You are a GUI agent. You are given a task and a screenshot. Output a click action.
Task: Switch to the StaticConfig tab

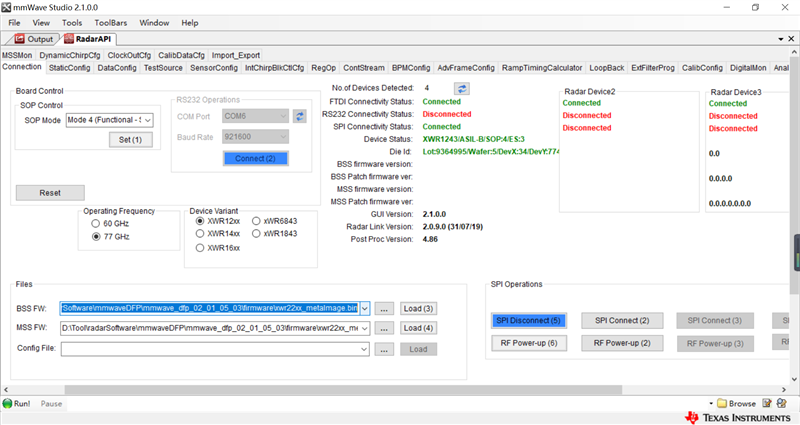pyautogui.click(x=69, y=68)
